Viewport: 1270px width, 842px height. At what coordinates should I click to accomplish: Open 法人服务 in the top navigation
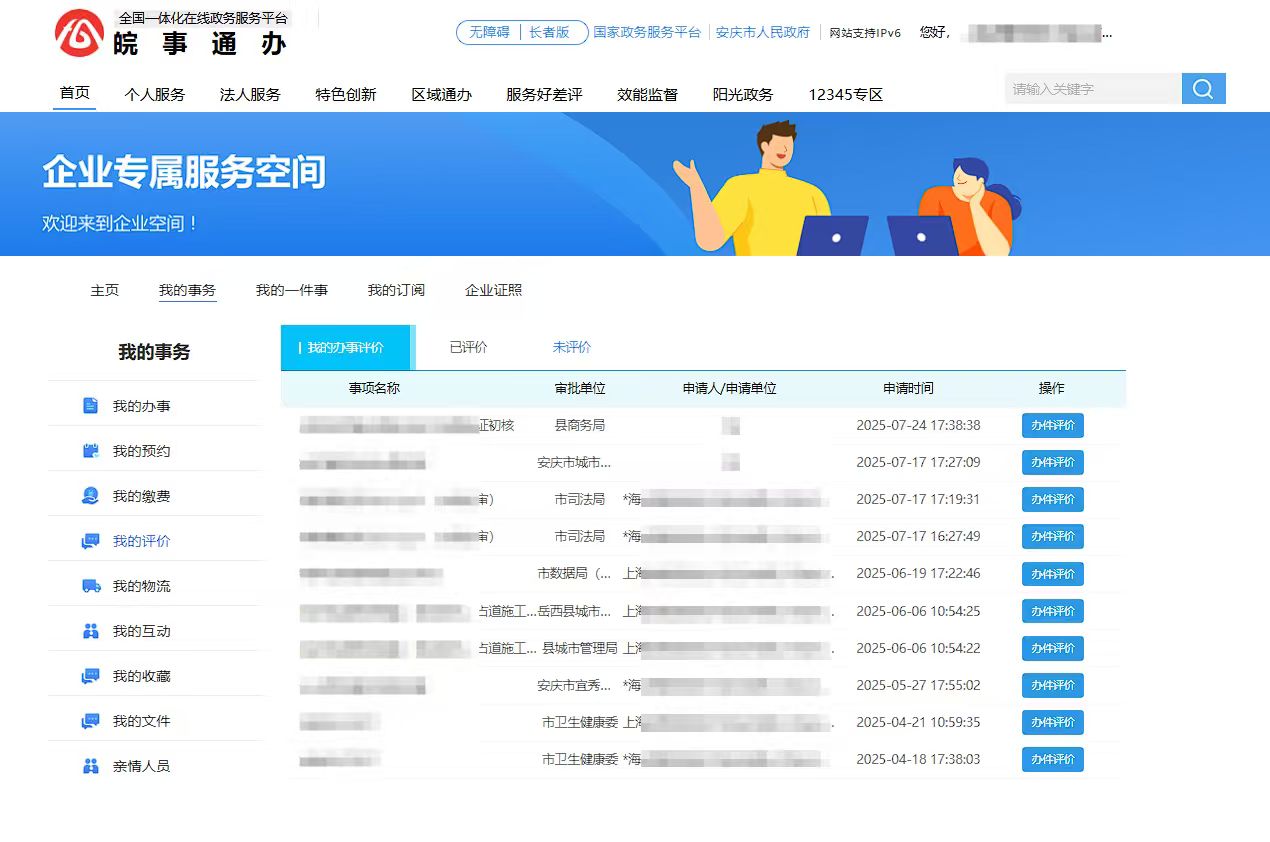250,95
